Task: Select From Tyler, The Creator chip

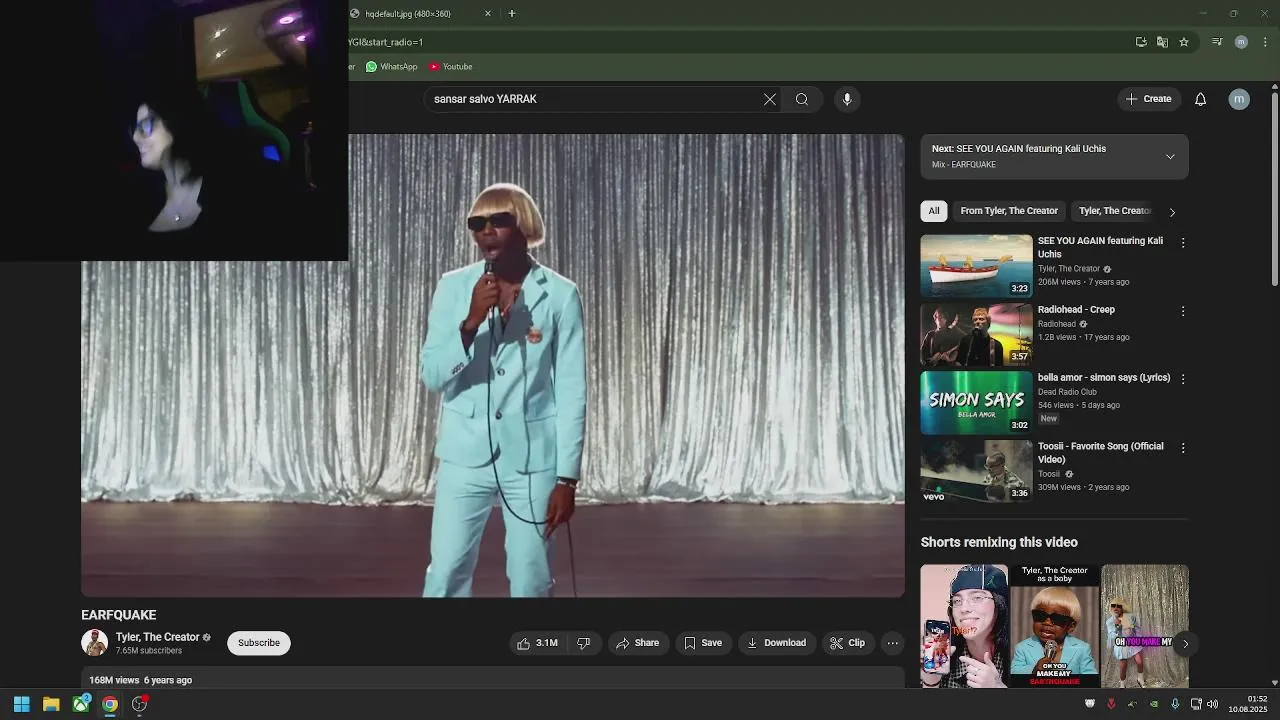Action: point(1009,211)
